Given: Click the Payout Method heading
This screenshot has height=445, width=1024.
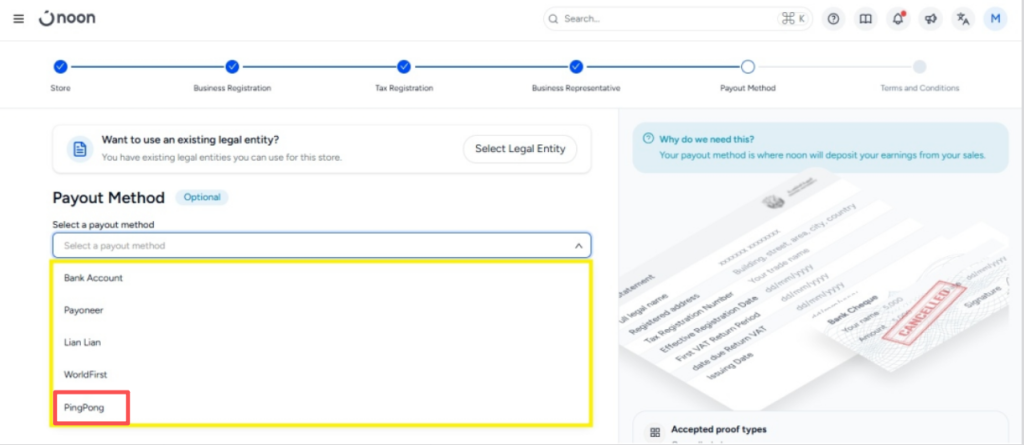Looking at the screenshot, I should 108,197.
